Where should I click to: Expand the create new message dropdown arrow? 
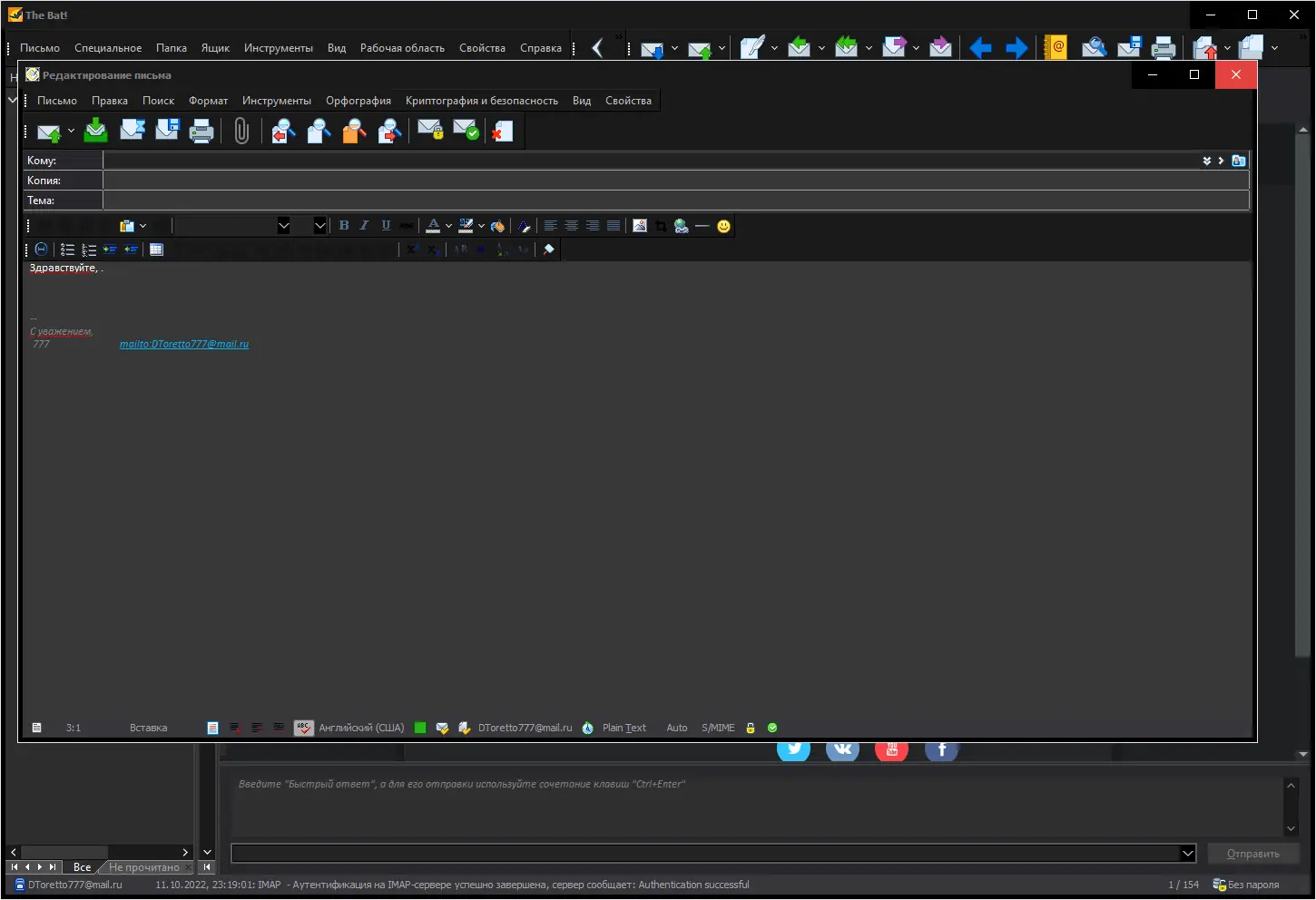(x=774, y=48)
